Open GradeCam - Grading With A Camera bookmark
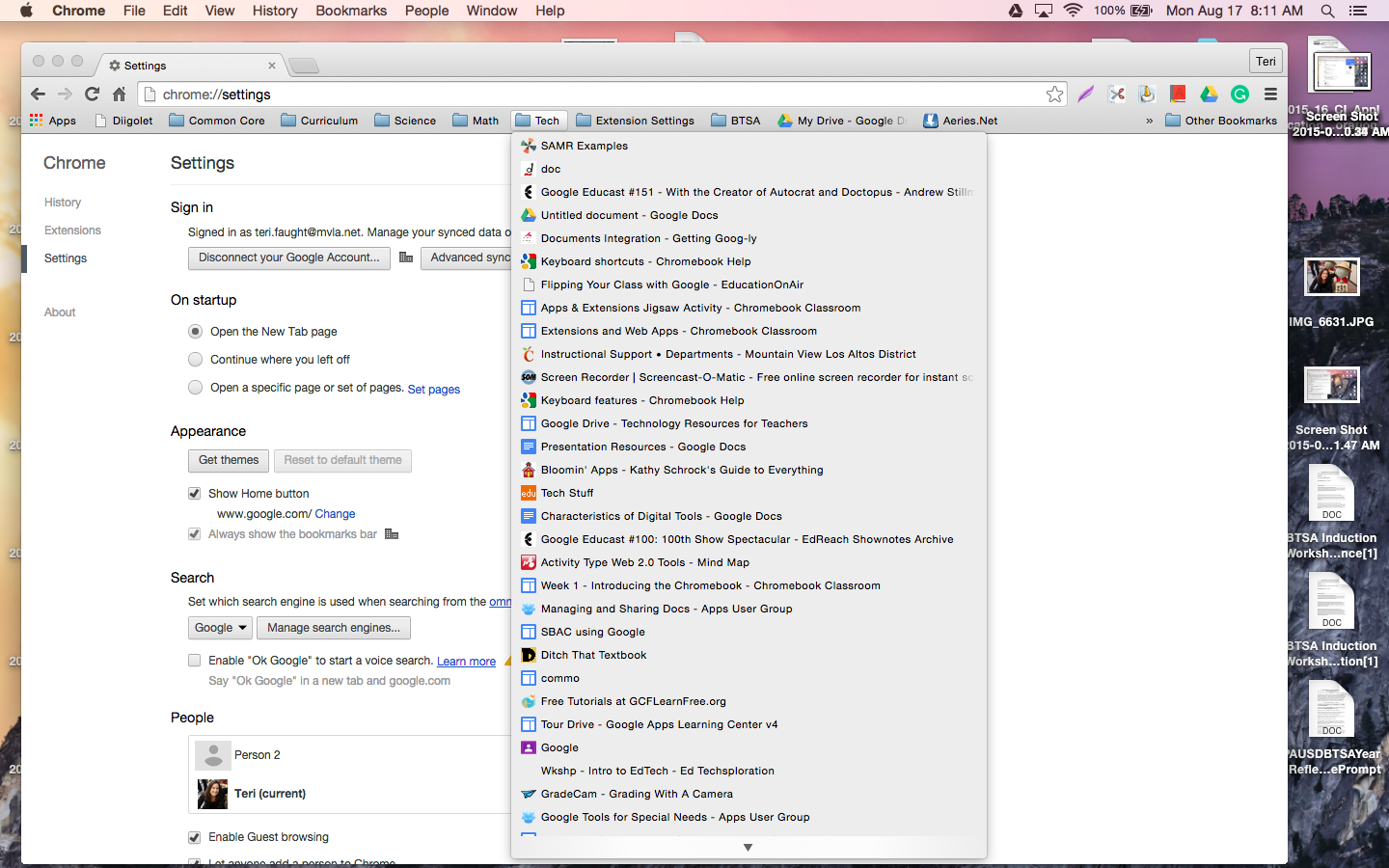Viewport: 1389px width, 868px height. (749, 794)
